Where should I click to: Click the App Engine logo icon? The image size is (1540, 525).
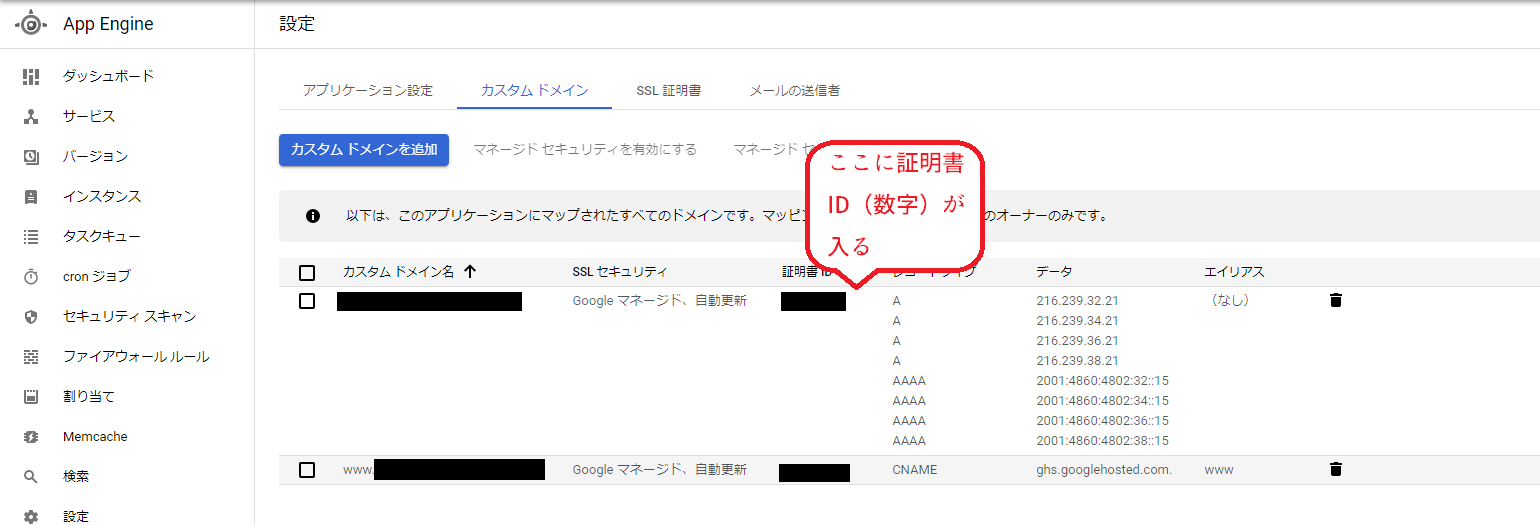point(31,24)
